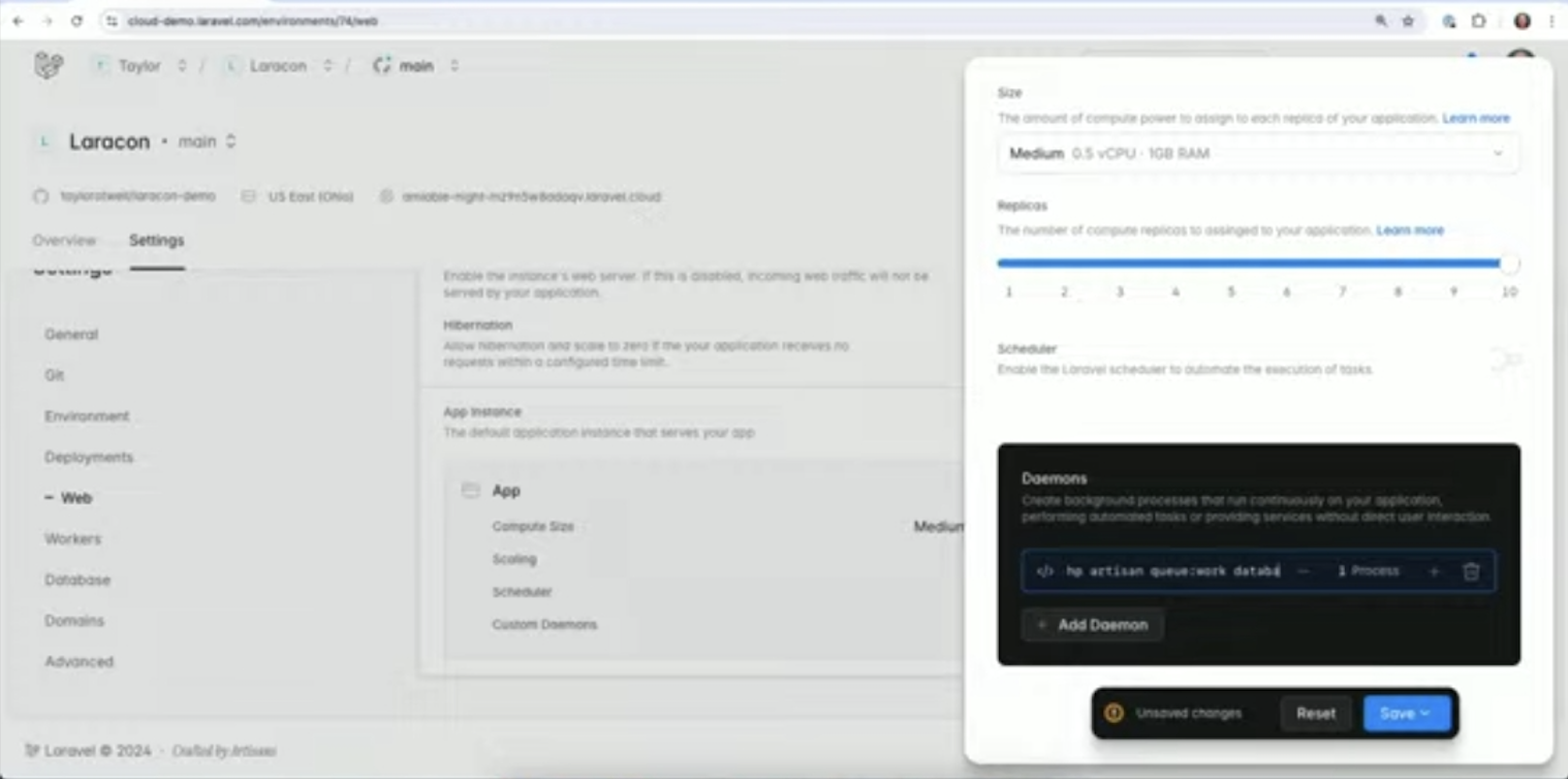Open Learn more link under Replicas

pos(1410,231)
